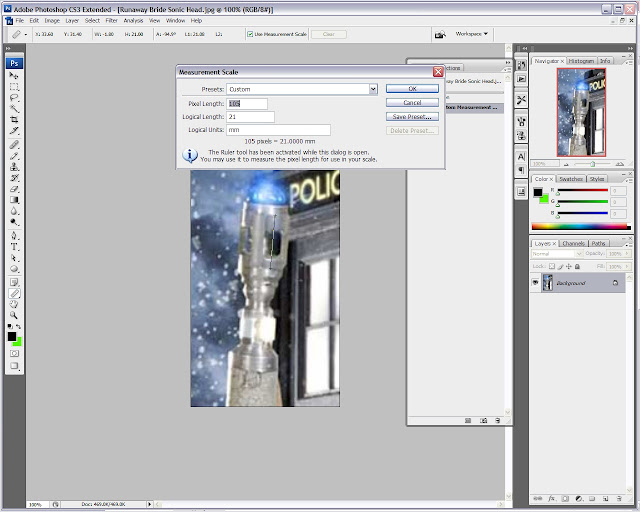Viewport: 640px width, 512px height.
Task: Open the Actions panel dock icon
Action: 521,79
